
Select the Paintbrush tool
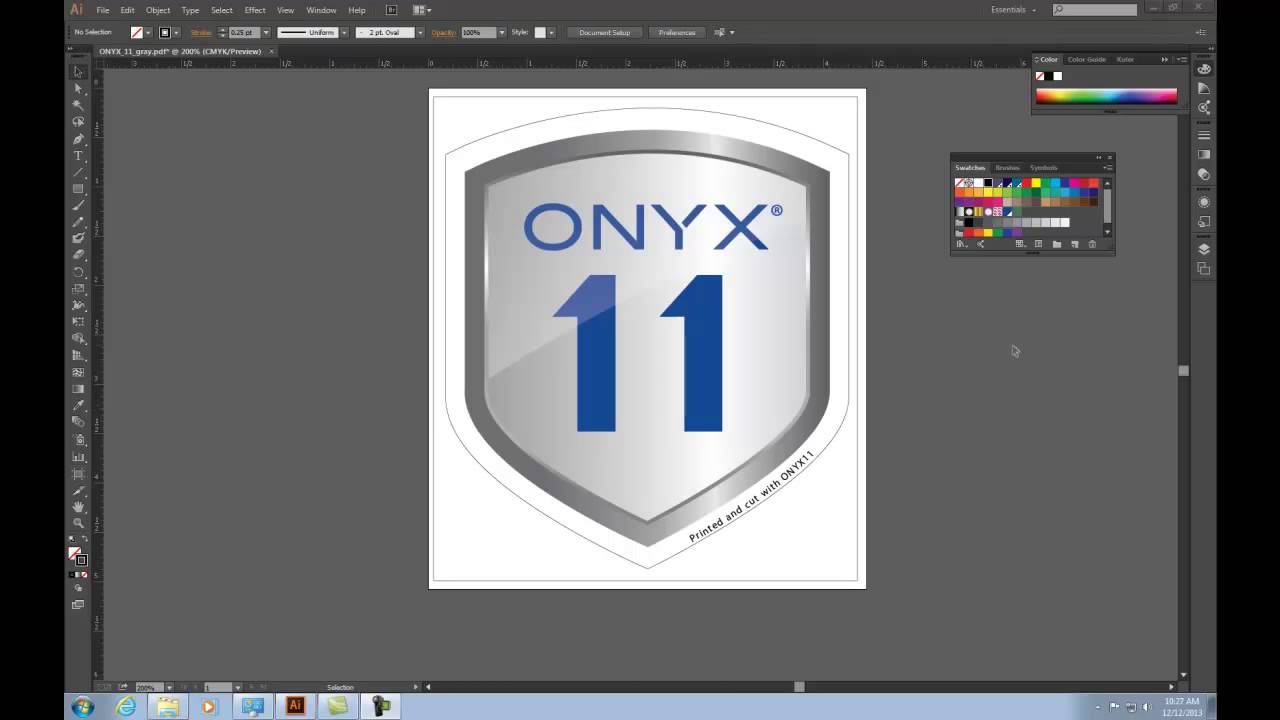[78, 205]
